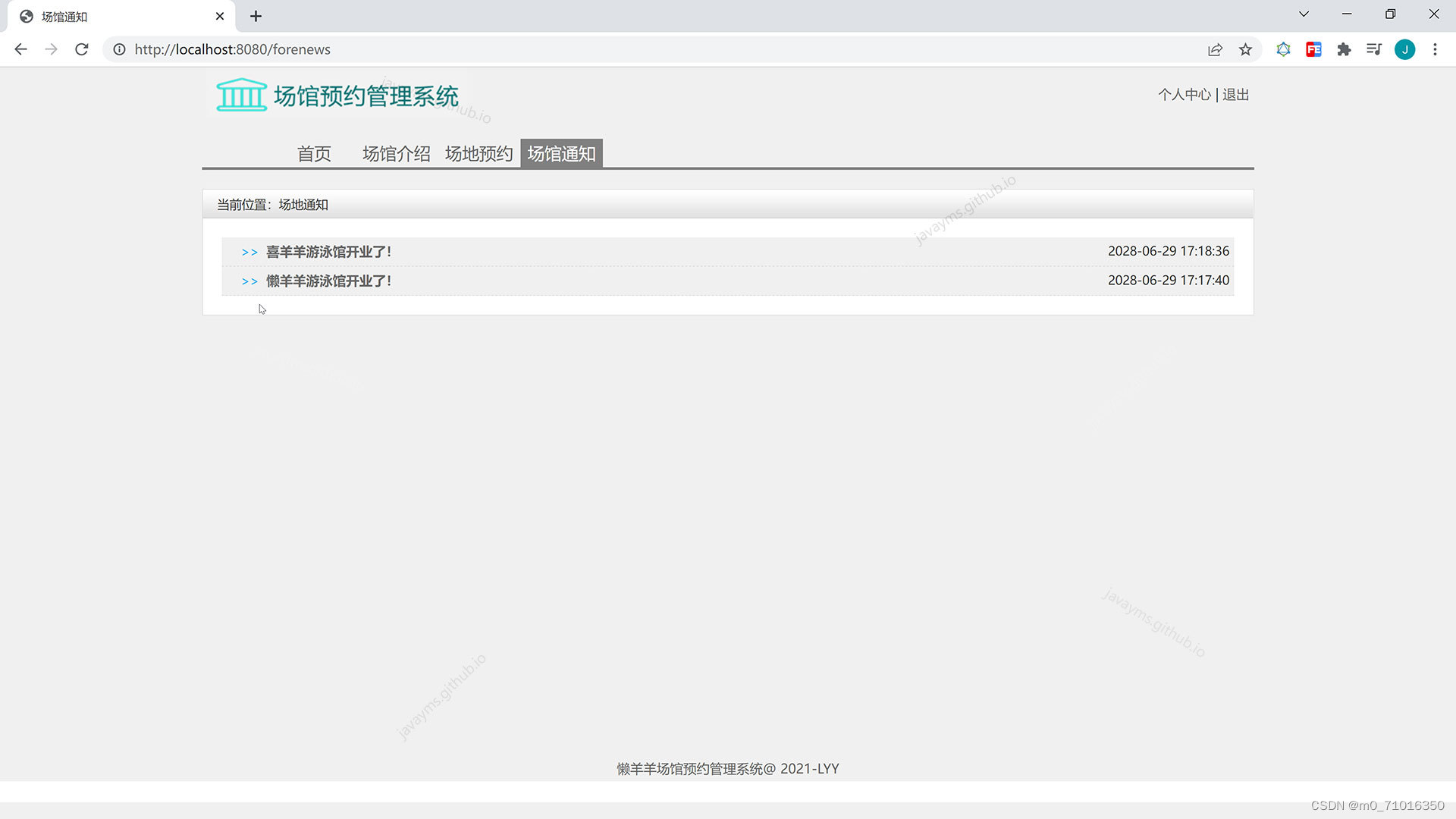Image resolution: width=1456 pixels, height=819 pixels.
Task: Reload the forenews page
Action: [x=82, y=49]
